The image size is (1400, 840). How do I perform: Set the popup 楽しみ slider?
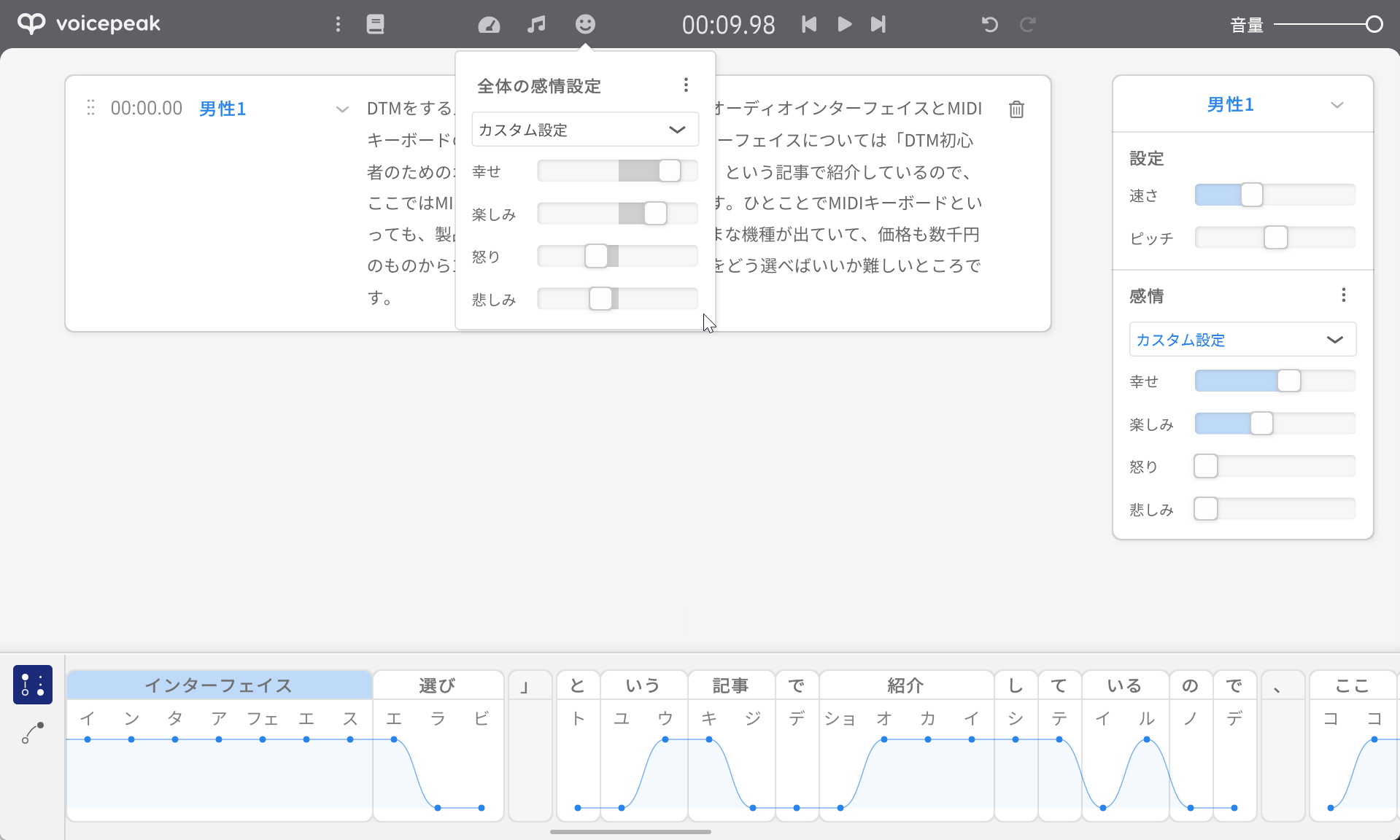pos(617,214)
